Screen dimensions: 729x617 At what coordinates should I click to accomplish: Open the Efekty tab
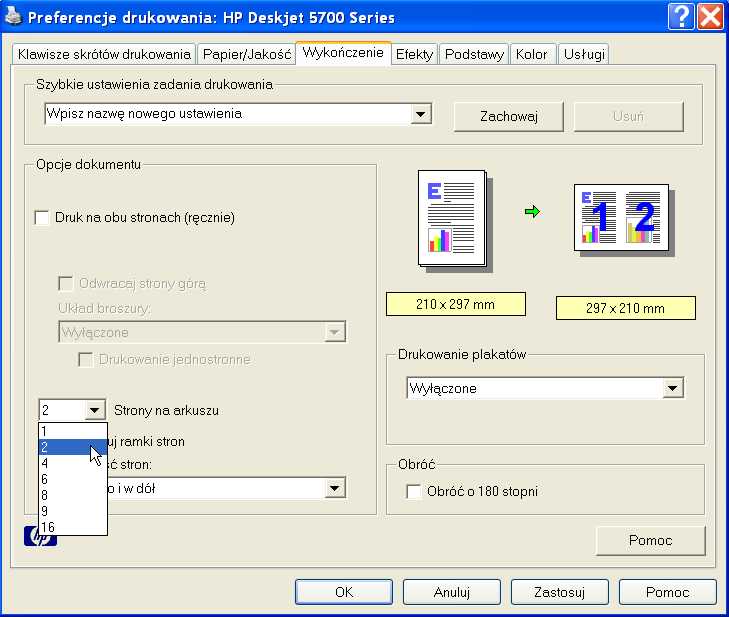click(414, 54)
